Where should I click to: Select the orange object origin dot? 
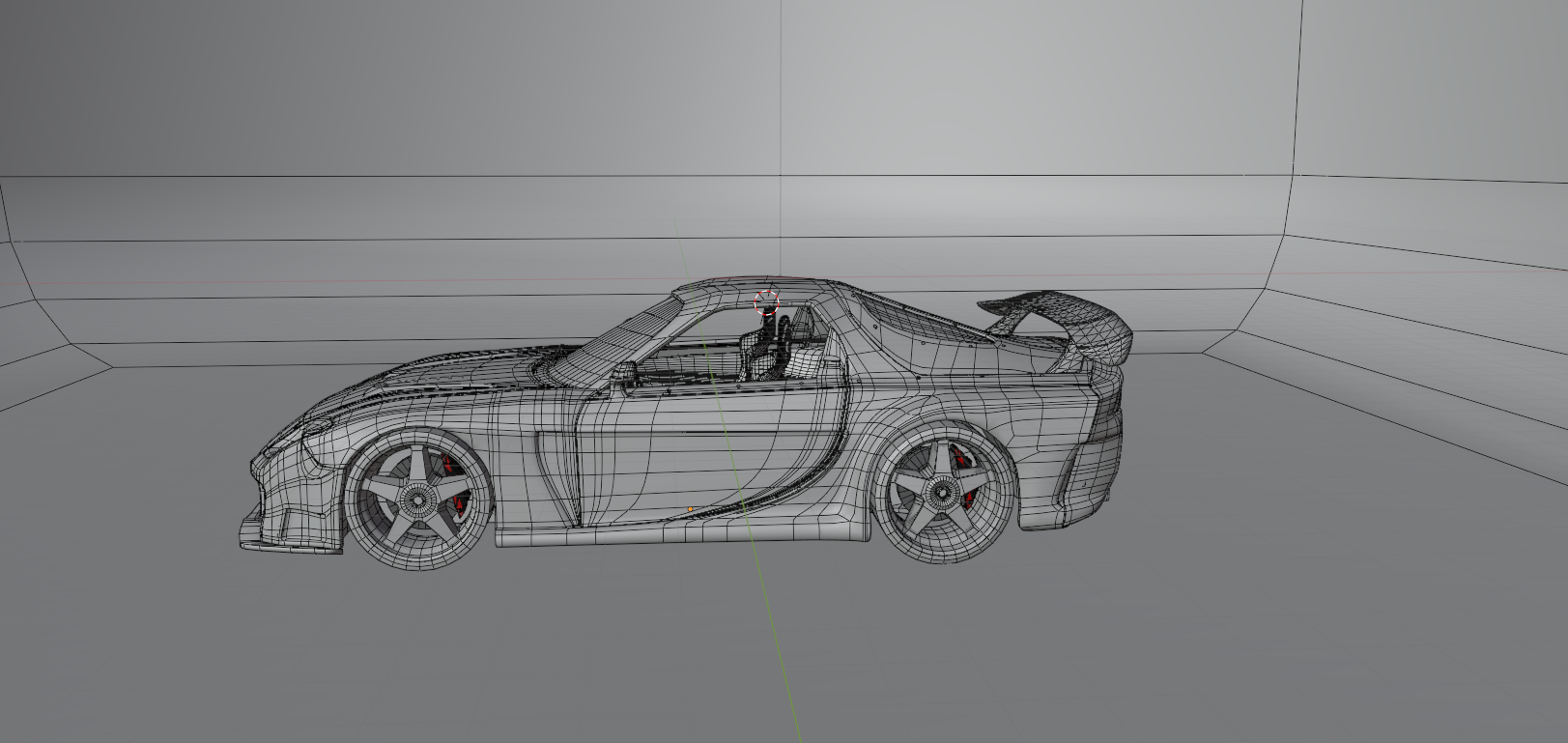690,508
